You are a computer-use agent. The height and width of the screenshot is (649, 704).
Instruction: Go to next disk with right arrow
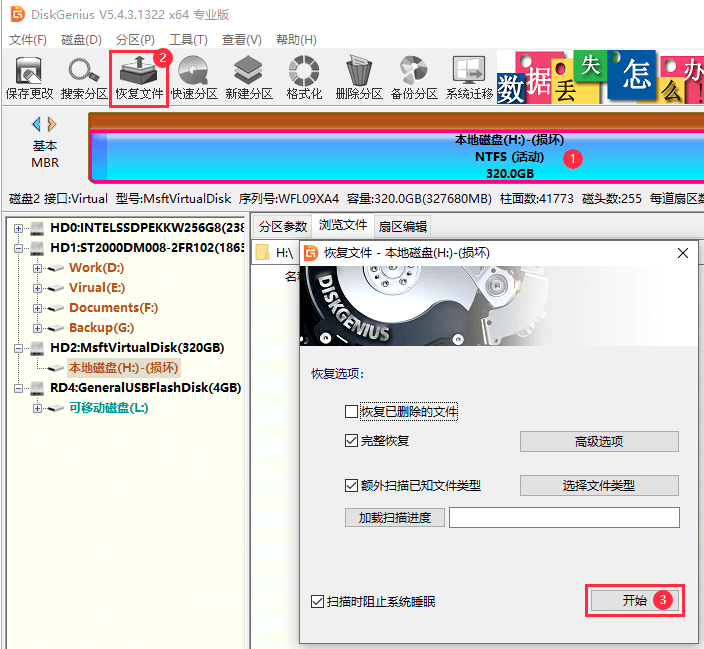(52, 124)
